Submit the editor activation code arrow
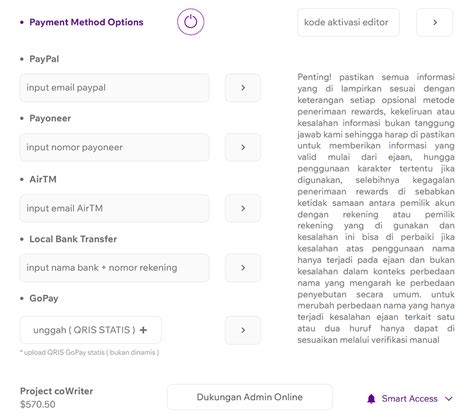 [435, 22]
